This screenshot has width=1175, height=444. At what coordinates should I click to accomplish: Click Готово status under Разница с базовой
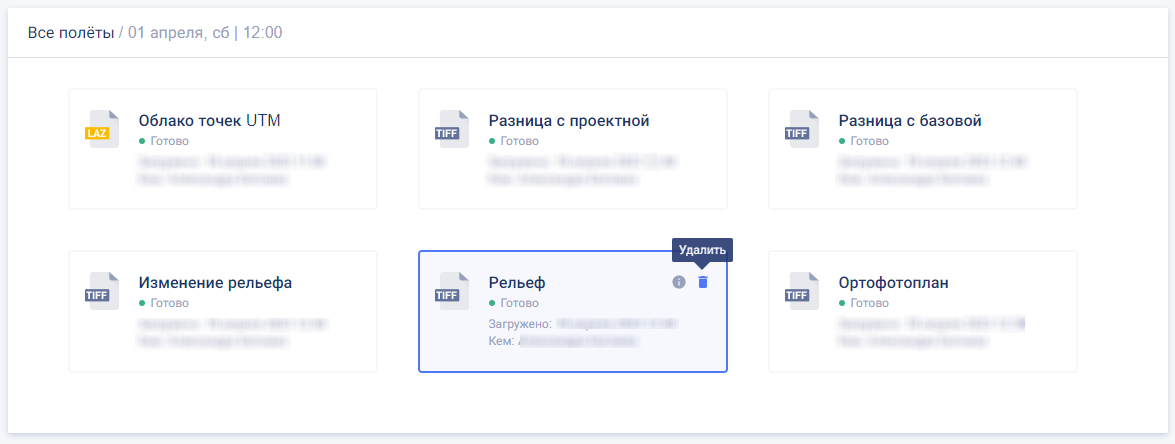[x=869, y=141]
